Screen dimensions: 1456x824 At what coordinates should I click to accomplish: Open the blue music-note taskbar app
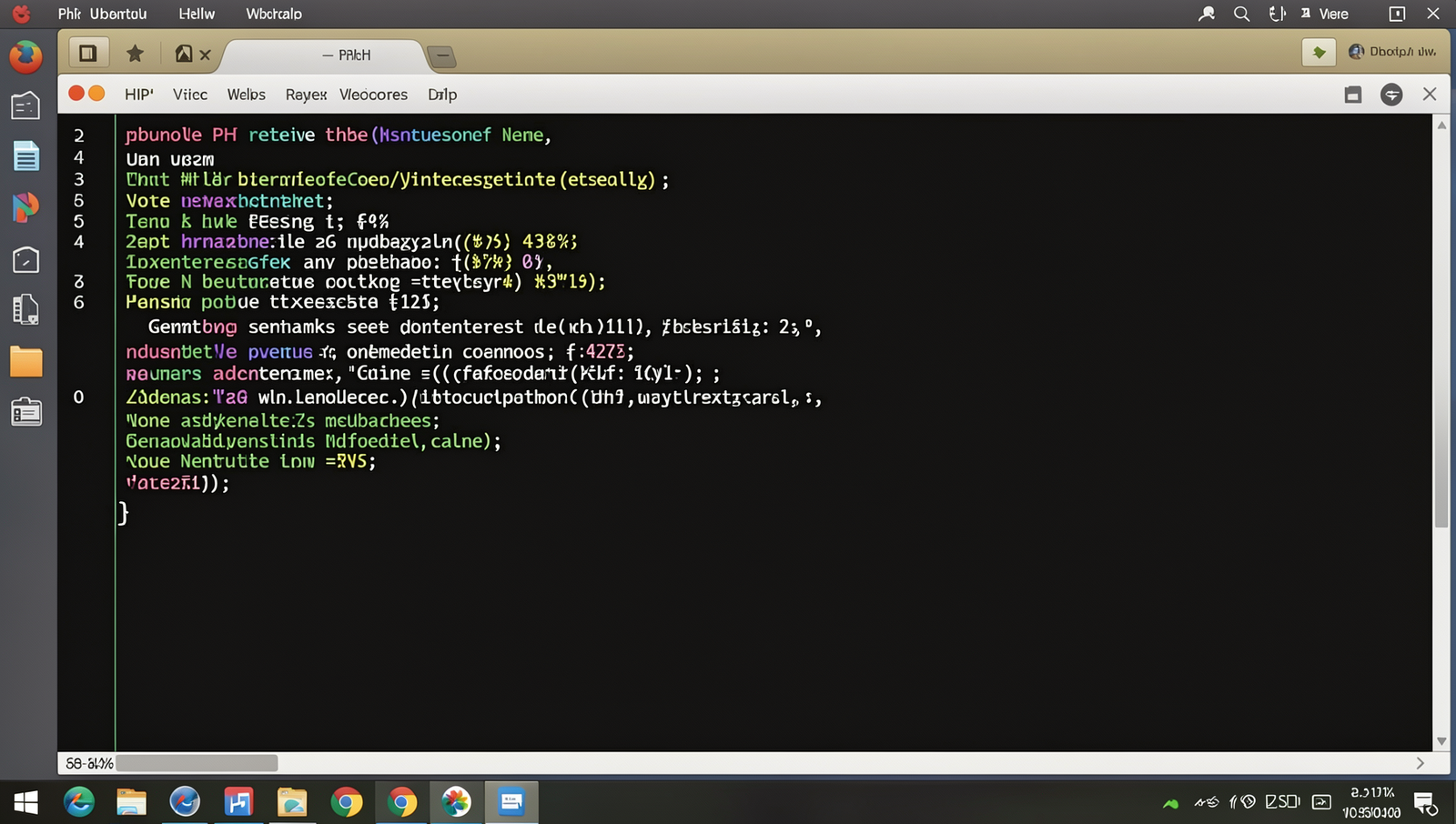[238, 802]
